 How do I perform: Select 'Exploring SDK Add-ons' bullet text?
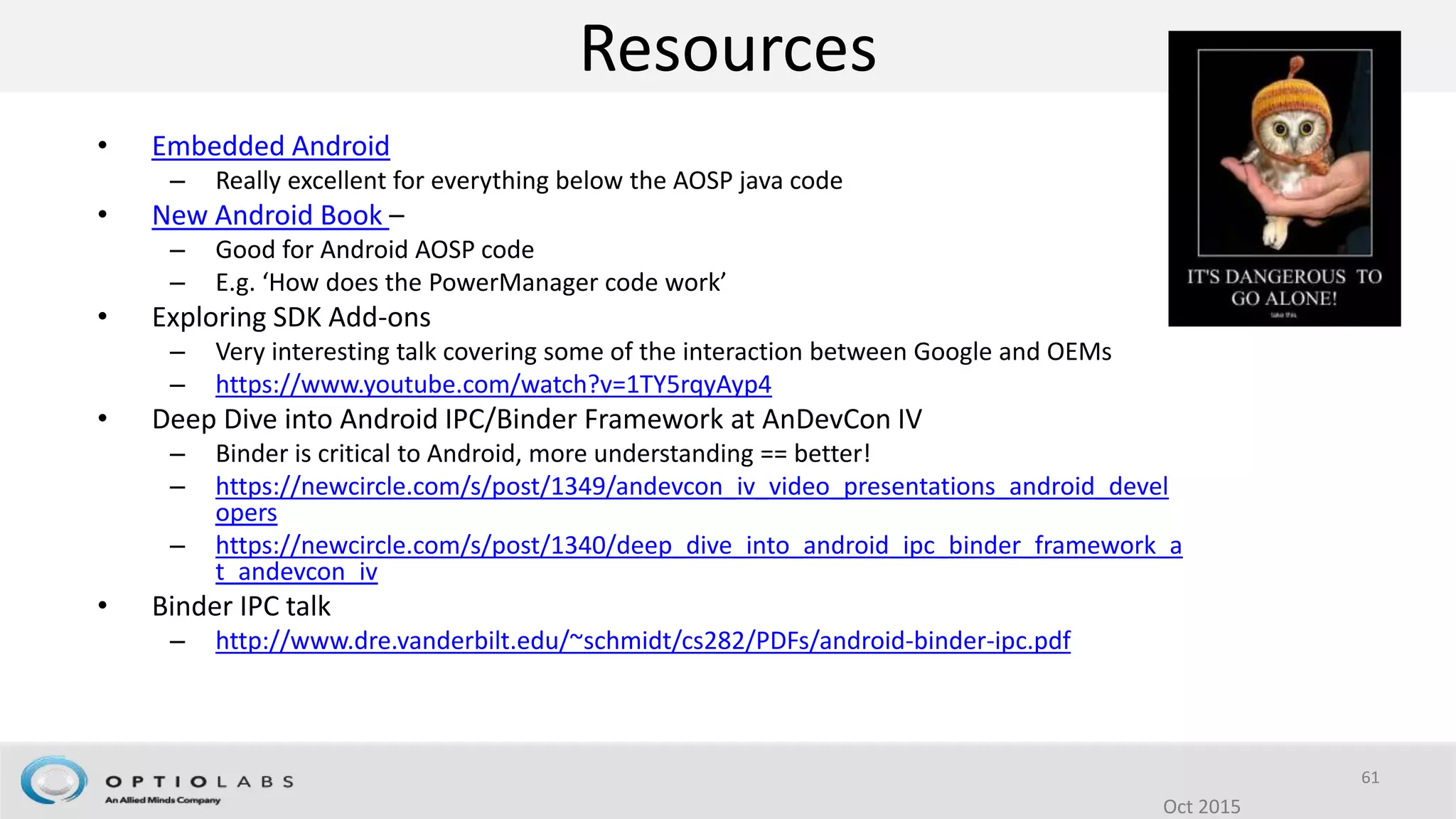(291, 318)
